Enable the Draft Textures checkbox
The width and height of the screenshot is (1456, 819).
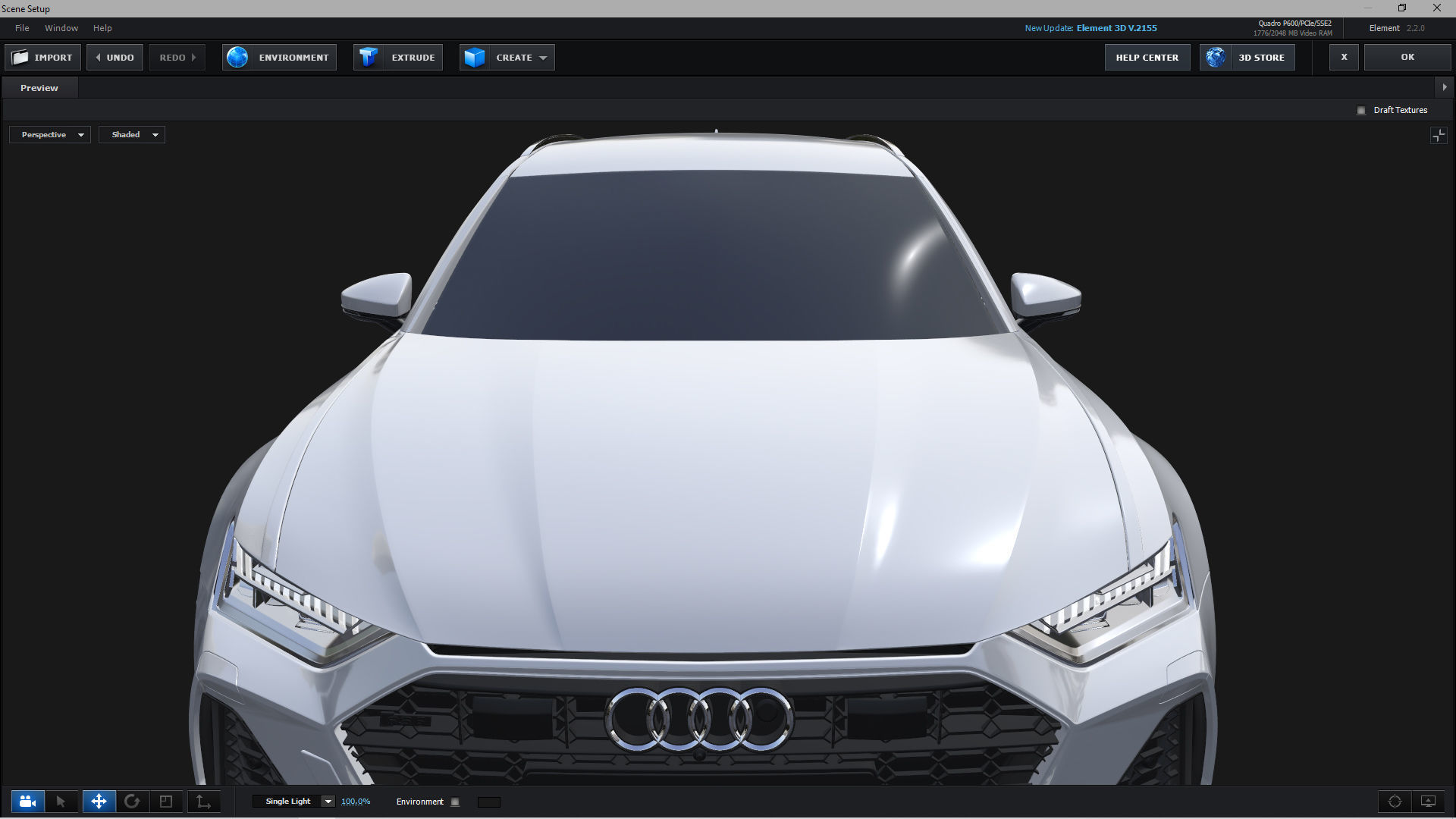[1361, 111]
